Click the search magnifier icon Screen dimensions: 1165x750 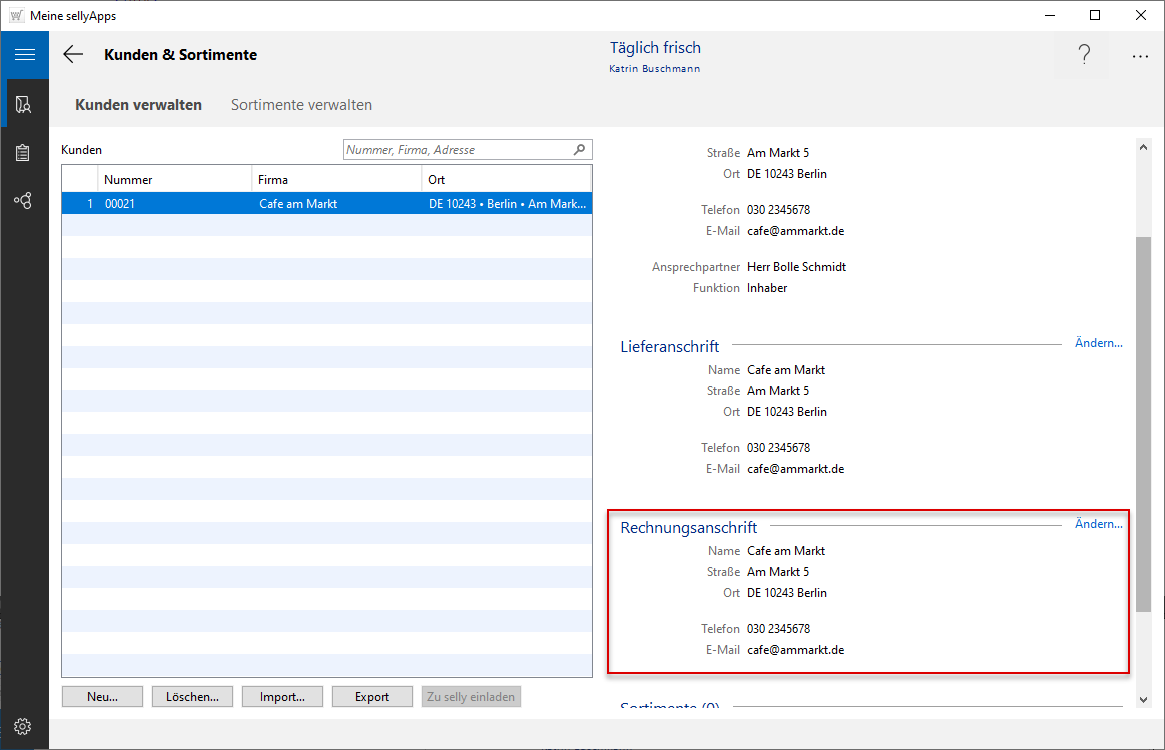pos(579,150)
